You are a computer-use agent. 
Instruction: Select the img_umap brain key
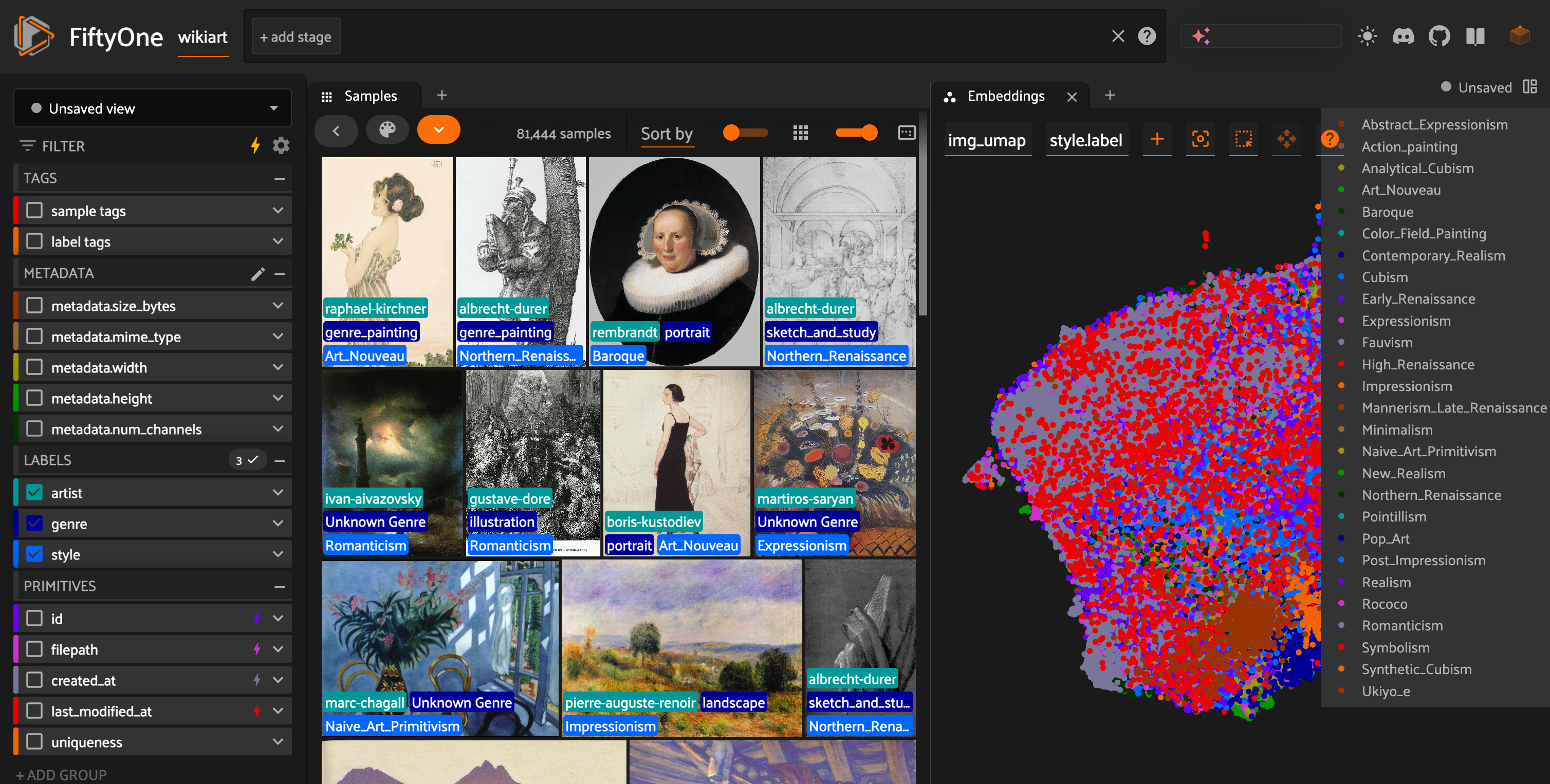pos(987,140)
